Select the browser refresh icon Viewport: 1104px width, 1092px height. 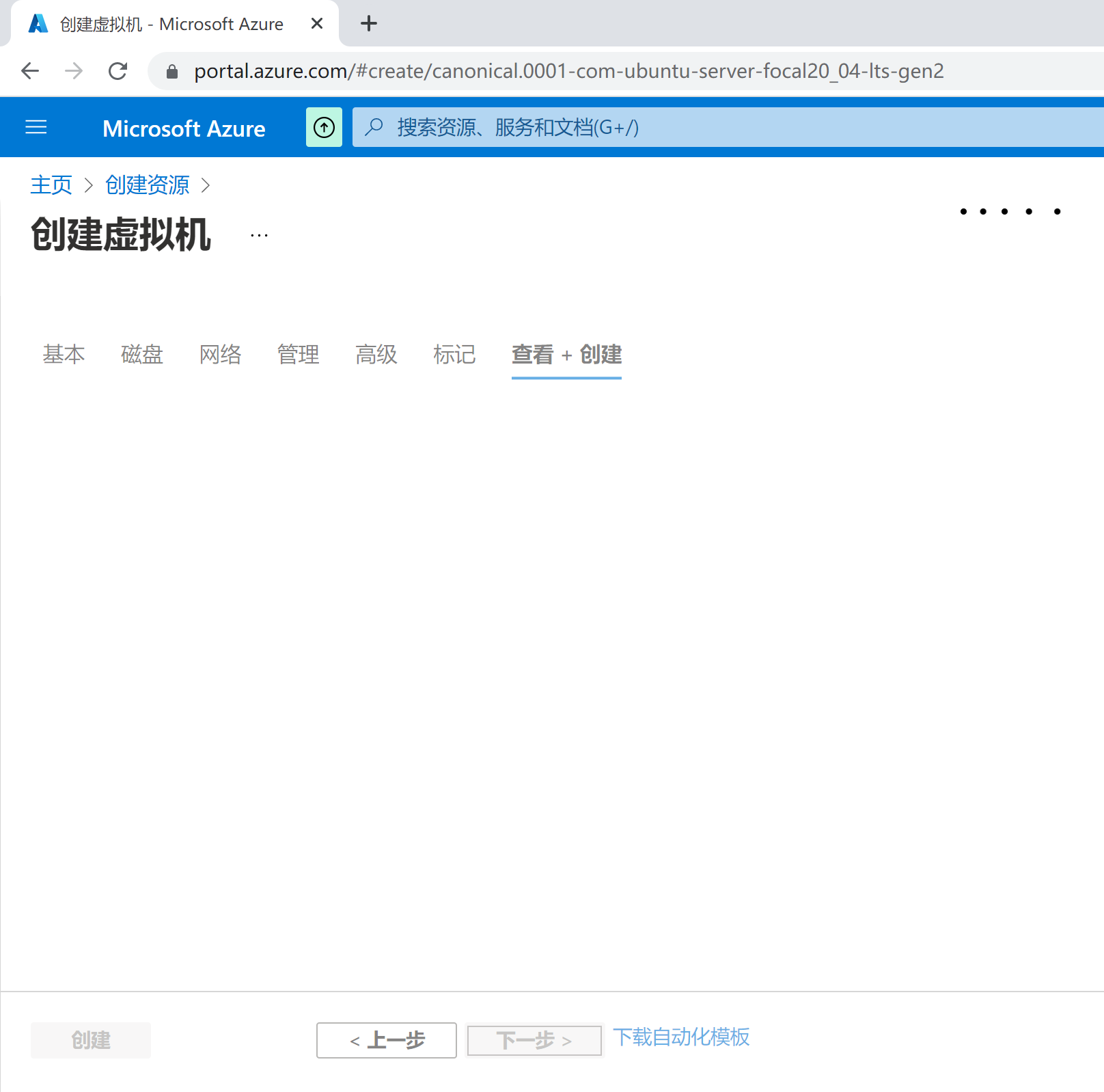[118, 70]
